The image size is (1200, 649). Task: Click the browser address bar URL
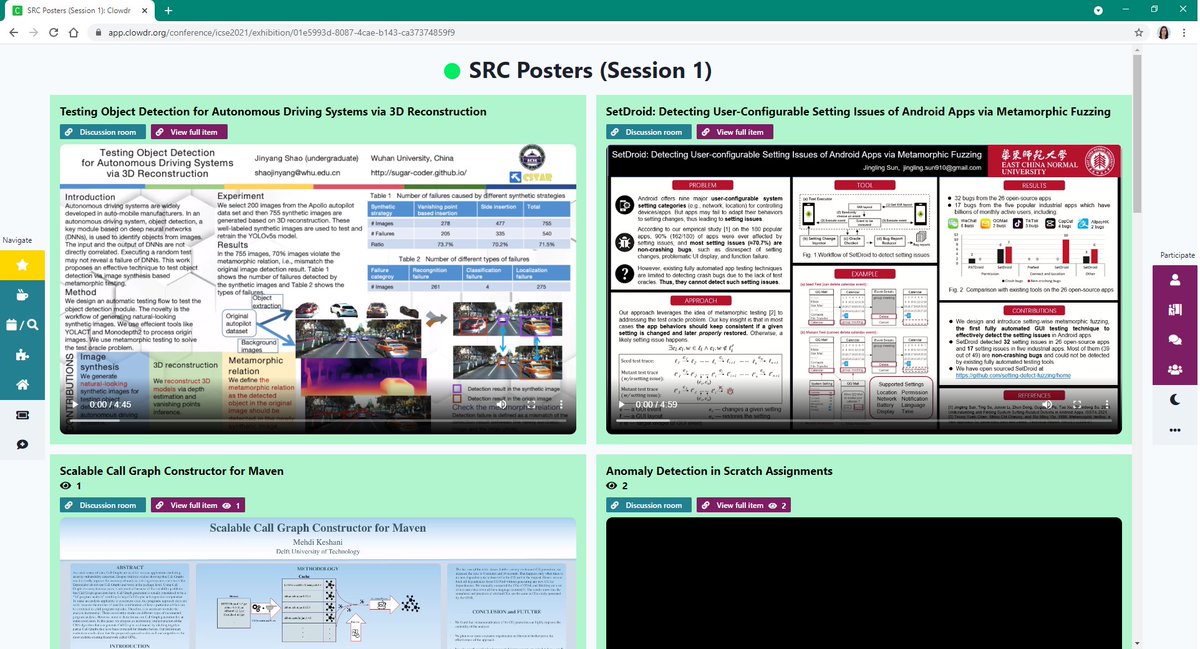280,32
